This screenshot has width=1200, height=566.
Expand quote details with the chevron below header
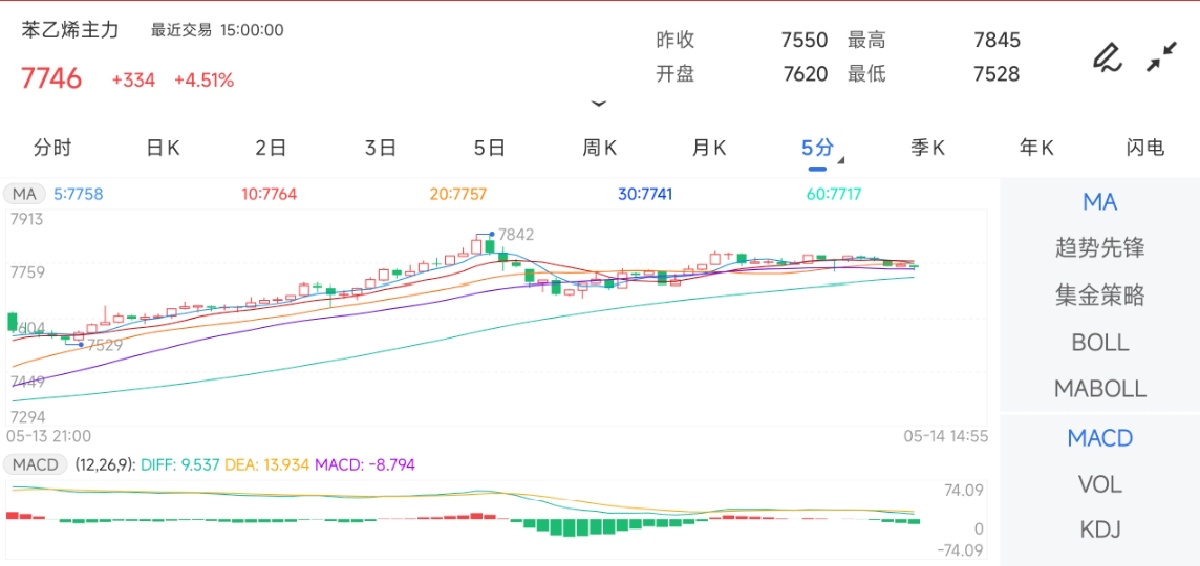click(x=599, y=103)
